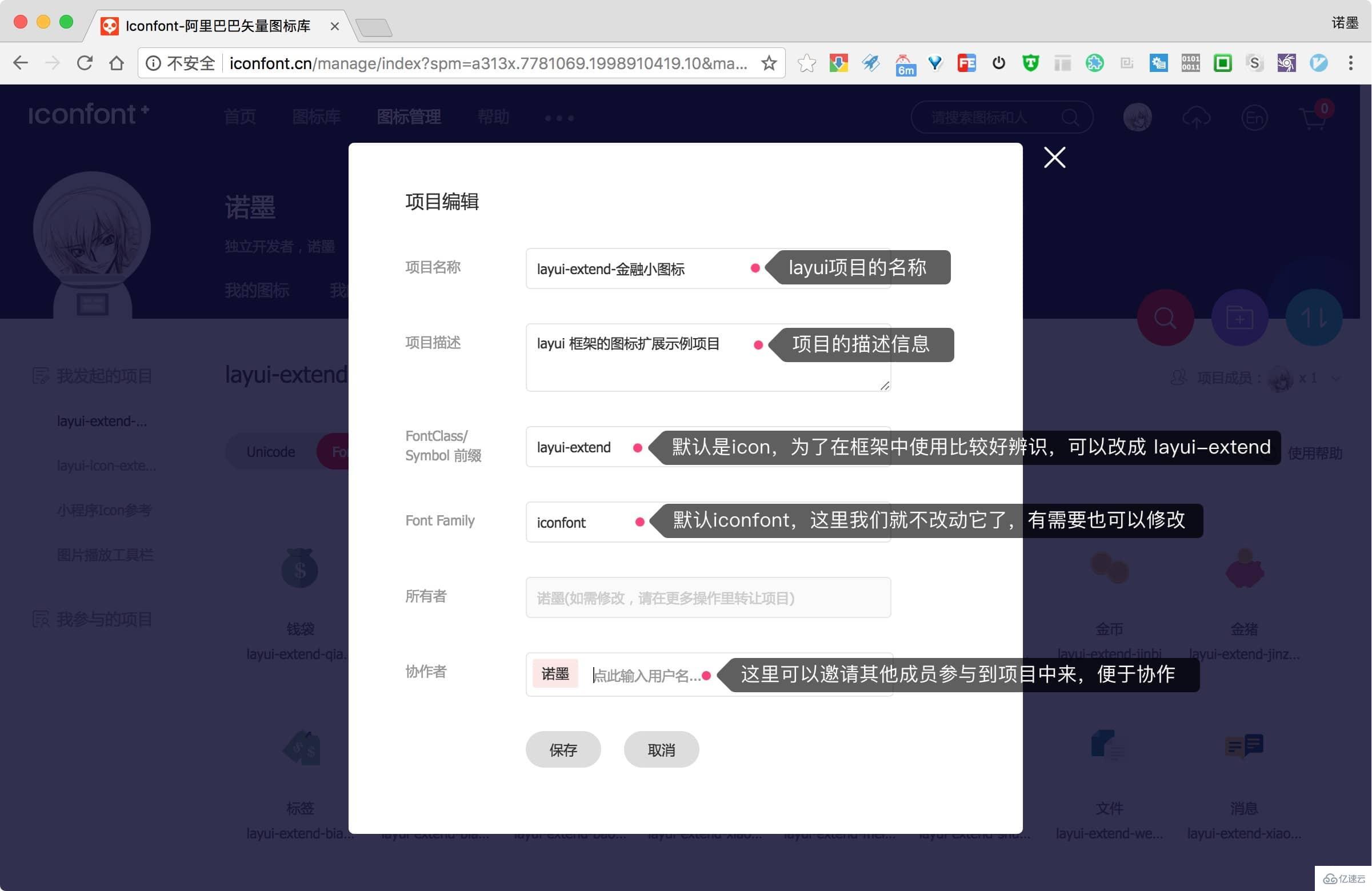
Task: Open the browser home icon
Action: [x=117, y=63]
